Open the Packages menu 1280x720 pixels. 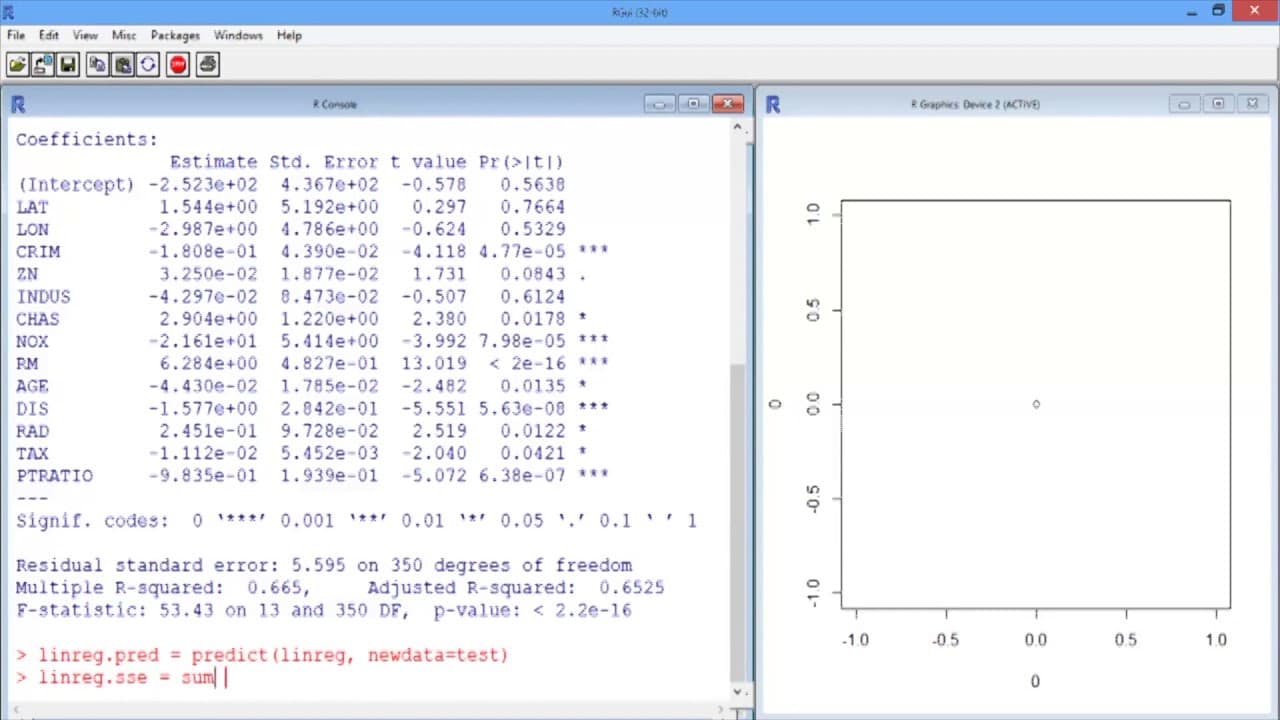point(176,35)
